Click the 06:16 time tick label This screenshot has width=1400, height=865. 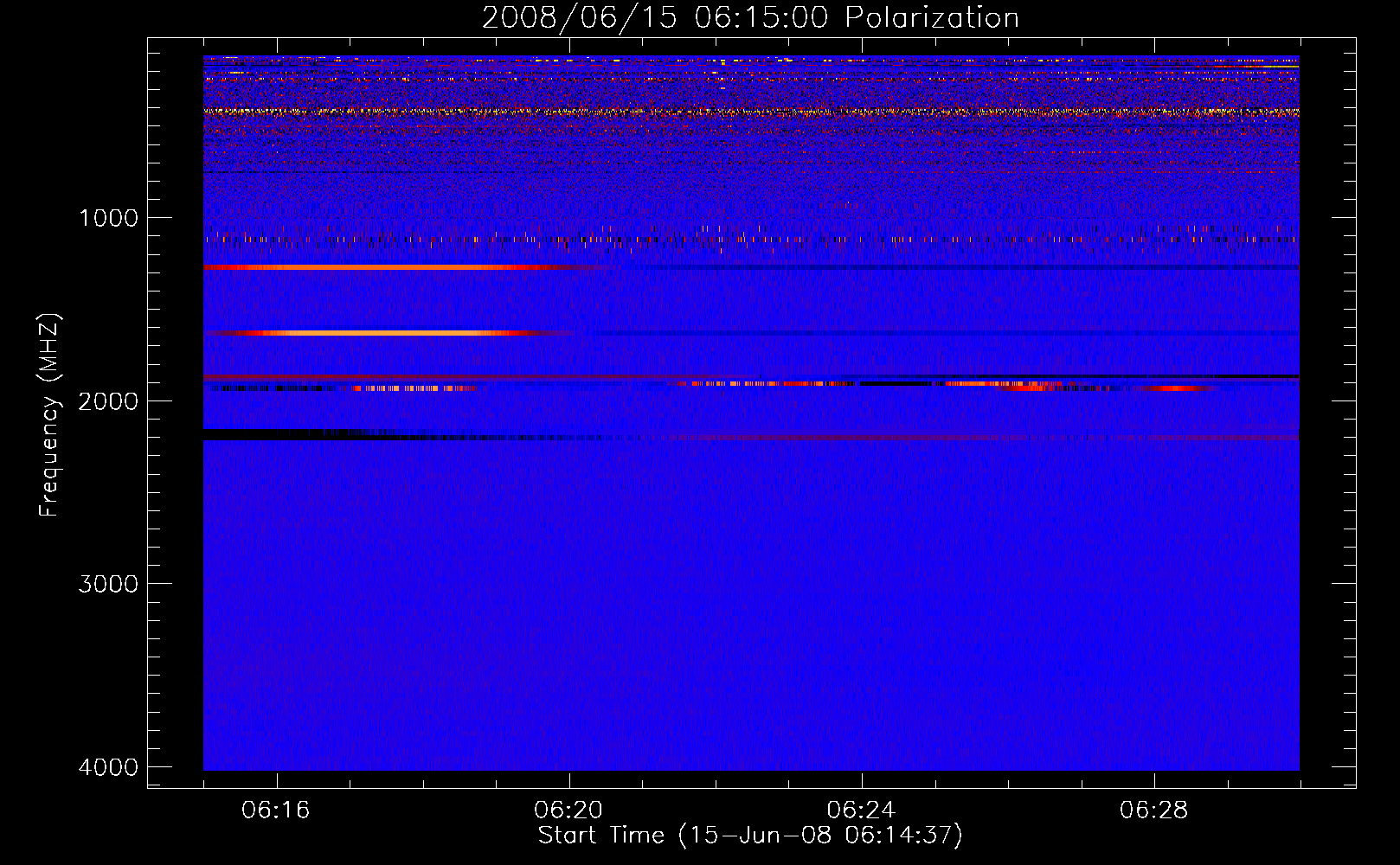tap(276, 811)
